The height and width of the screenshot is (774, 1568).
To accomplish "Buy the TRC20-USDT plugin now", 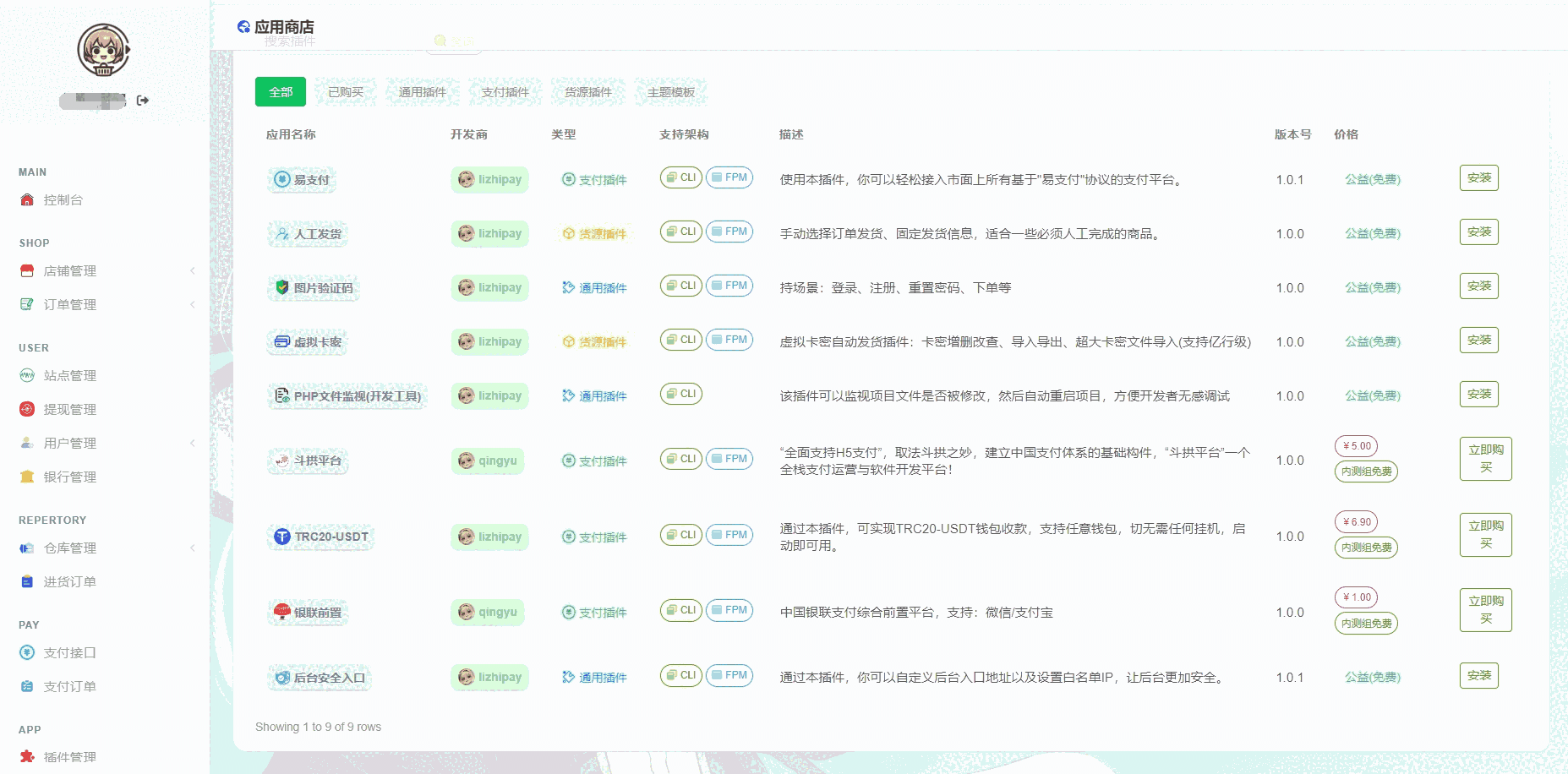I will coord(1485,535).
